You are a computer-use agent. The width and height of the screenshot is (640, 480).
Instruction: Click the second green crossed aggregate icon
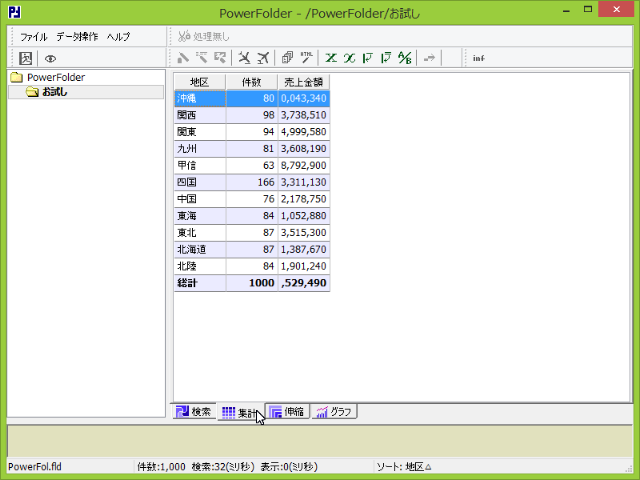(349, 58)
